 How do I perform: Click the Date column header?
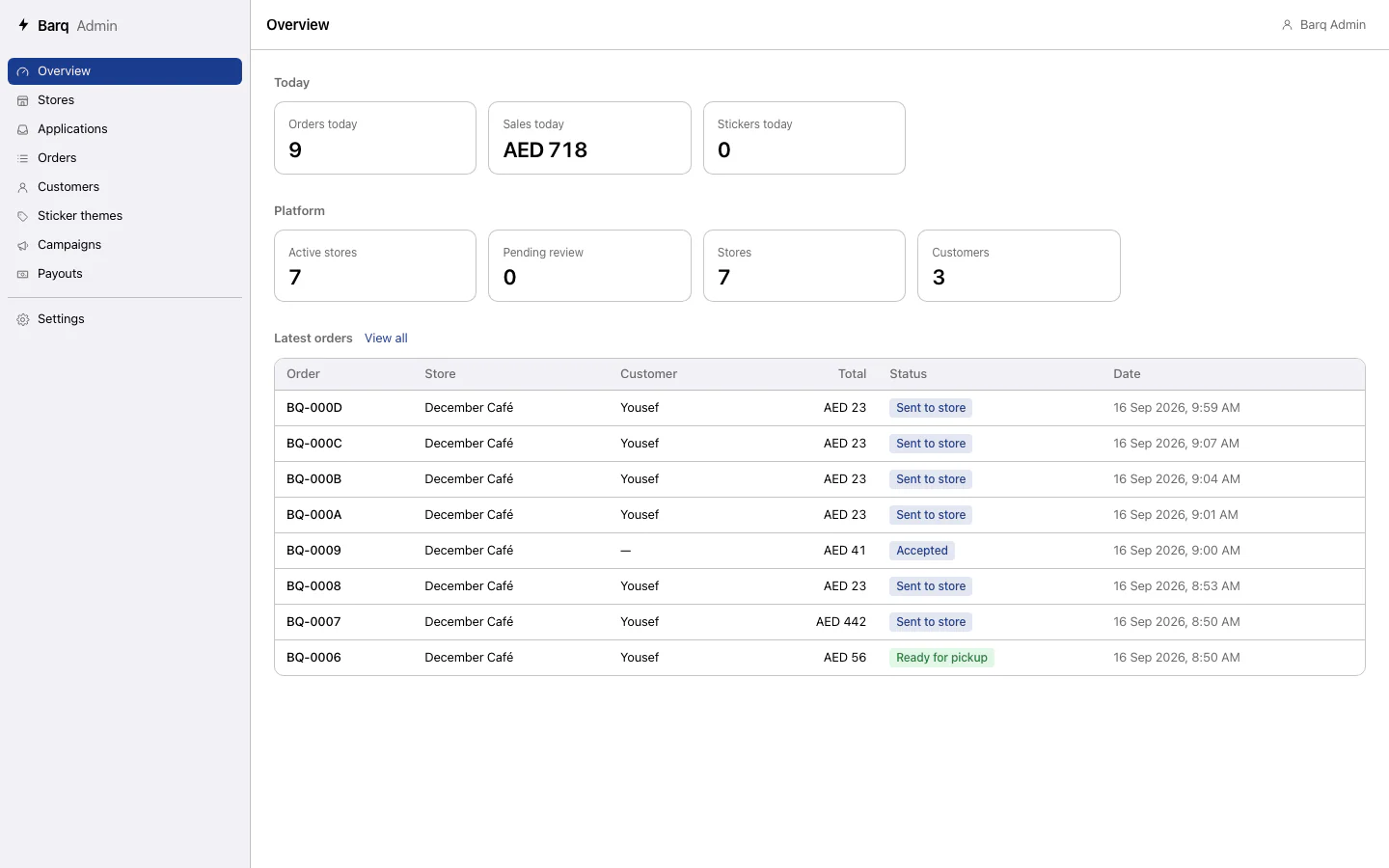coord(1127,374)
